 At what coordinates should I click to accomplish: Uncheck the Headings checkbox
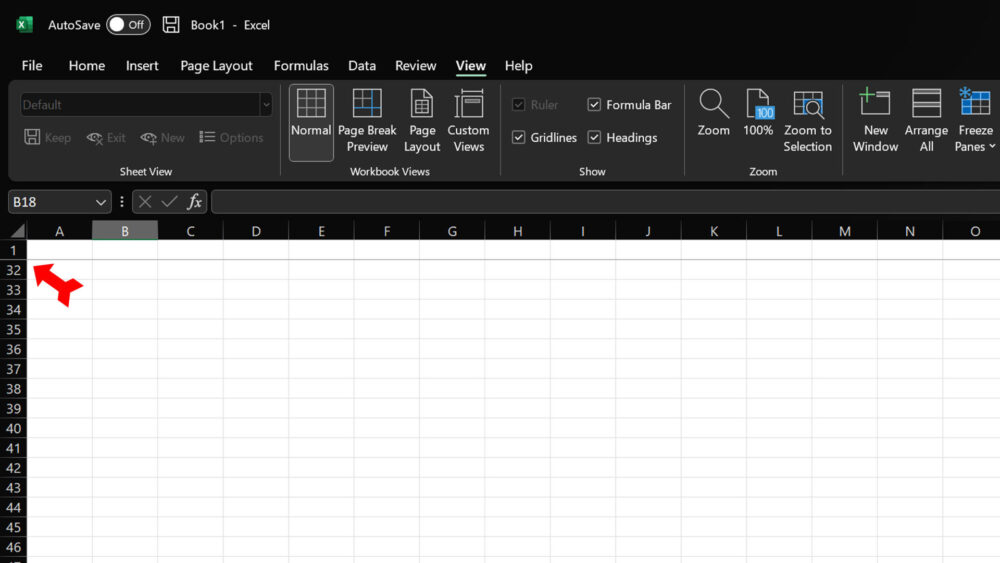(594, 138)
